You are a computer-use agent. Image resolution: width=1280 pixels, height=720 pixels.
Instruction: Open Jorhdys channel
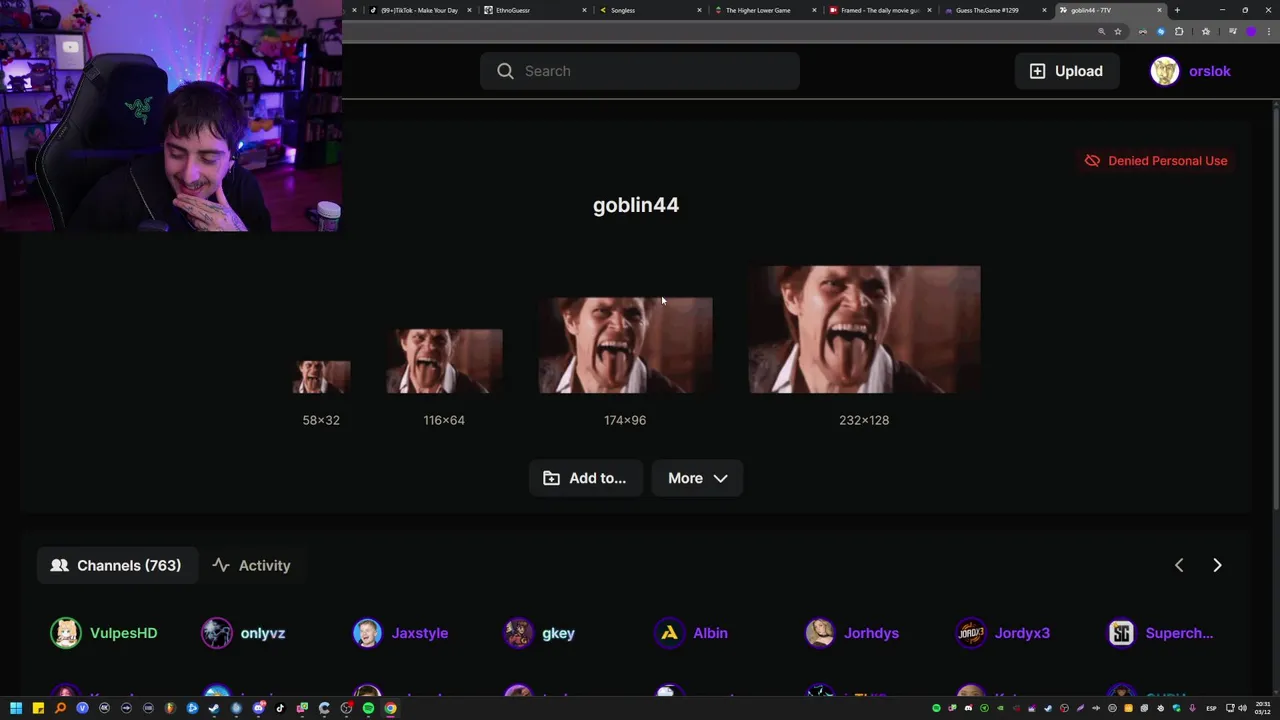[x=852, y=633]
